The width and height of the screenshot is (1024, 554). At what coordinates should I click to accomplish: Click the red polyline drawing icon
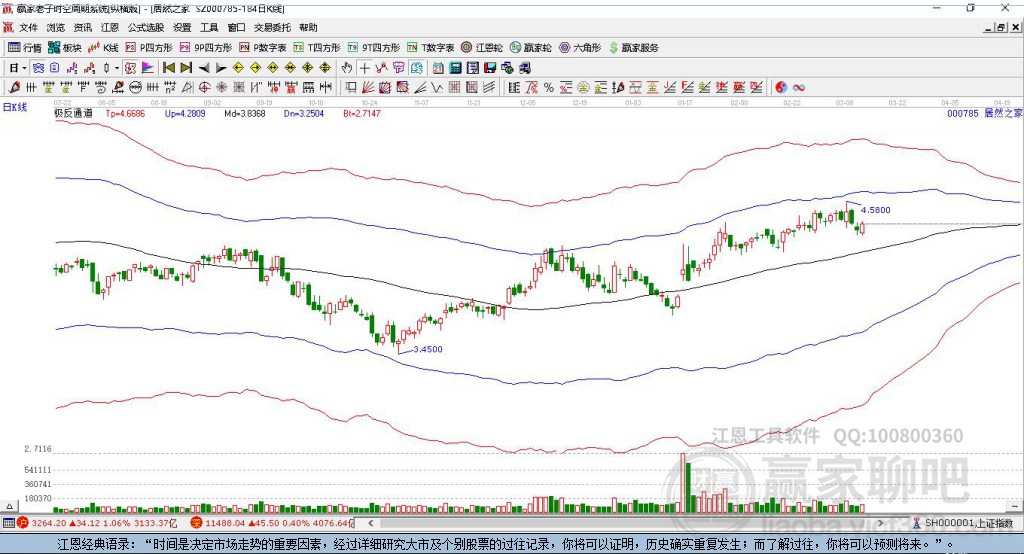381,68
